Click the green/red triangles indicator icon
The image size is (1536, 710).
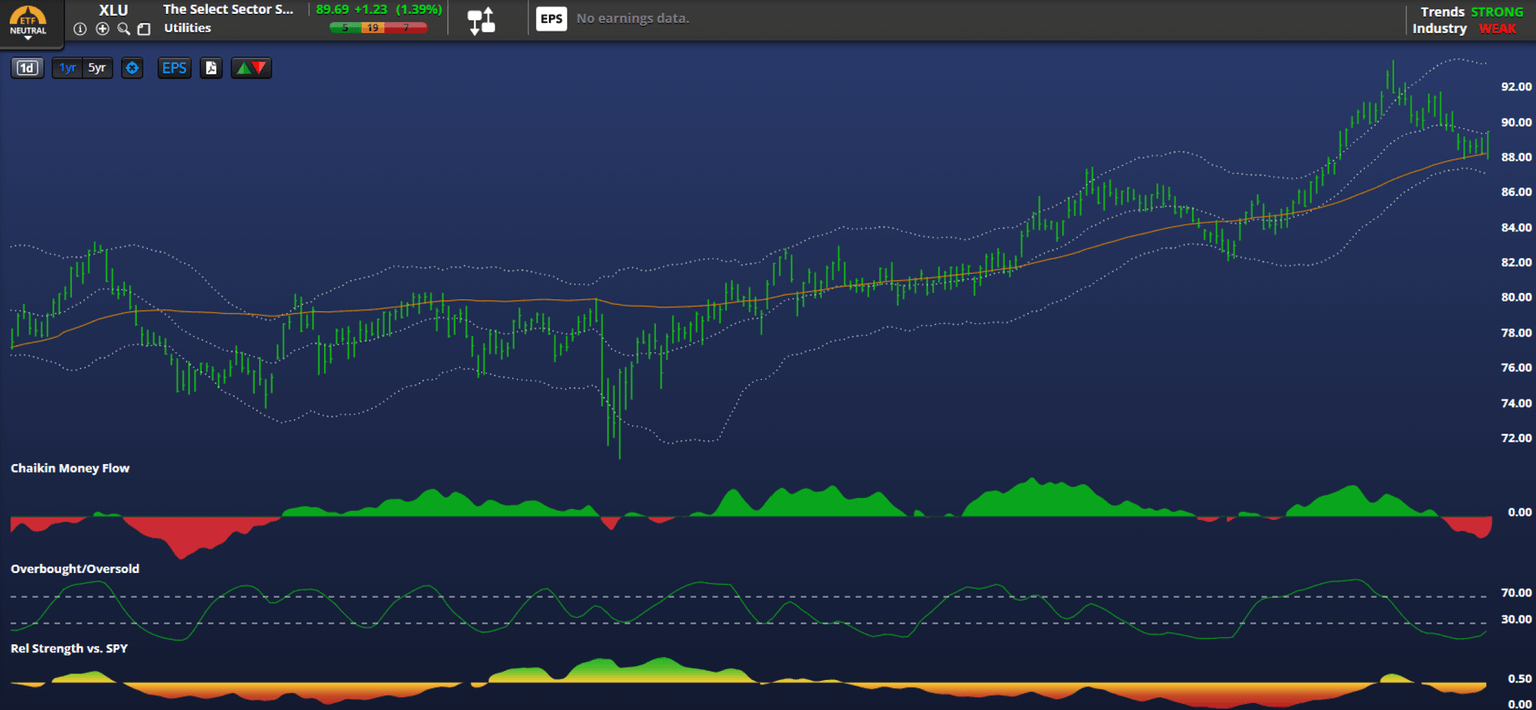point(250,68)
